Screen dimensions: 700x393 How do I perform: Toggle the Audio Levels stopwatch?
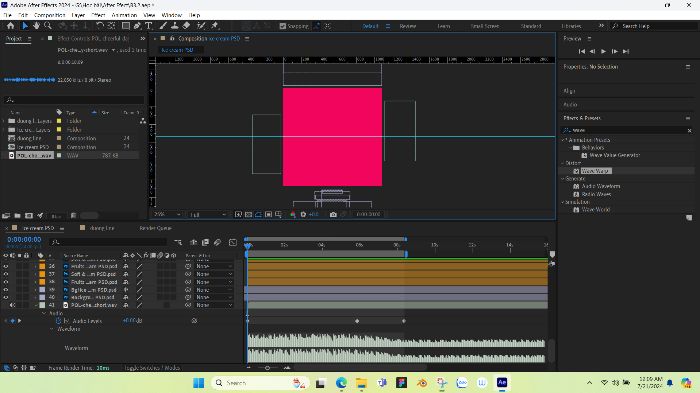coord(58,321)
